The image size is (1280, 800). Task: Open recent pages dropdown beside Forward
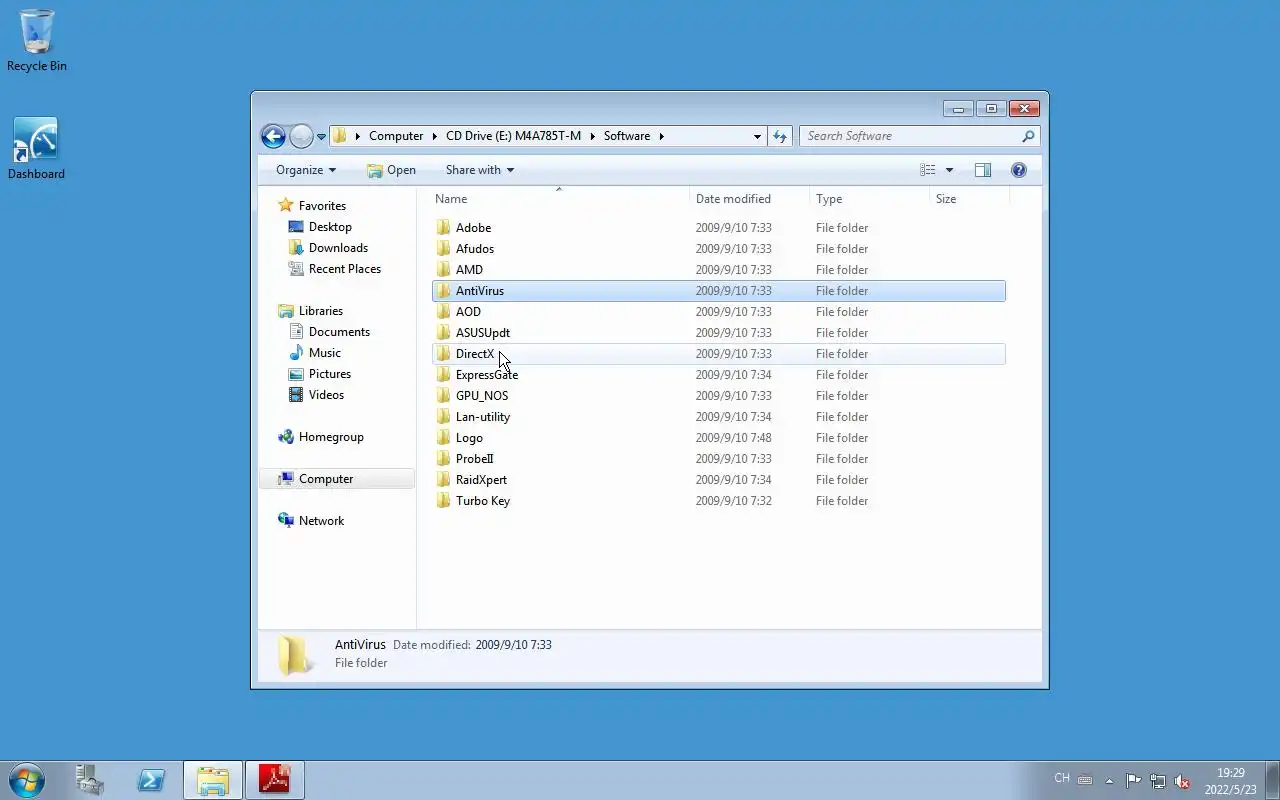(x=321, y=137)
